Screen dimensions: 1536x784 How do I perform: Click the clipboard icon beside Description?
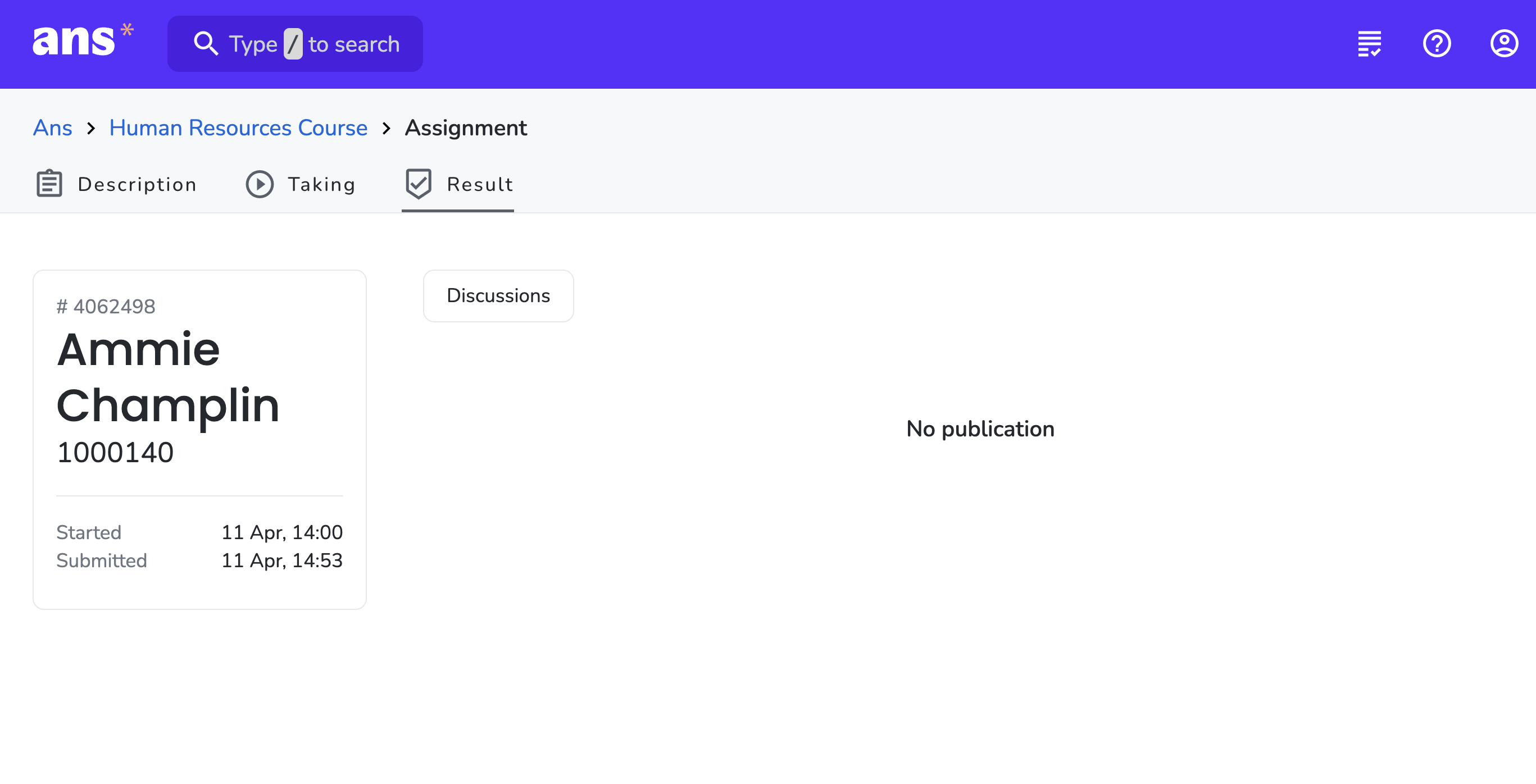pos(49,184)
